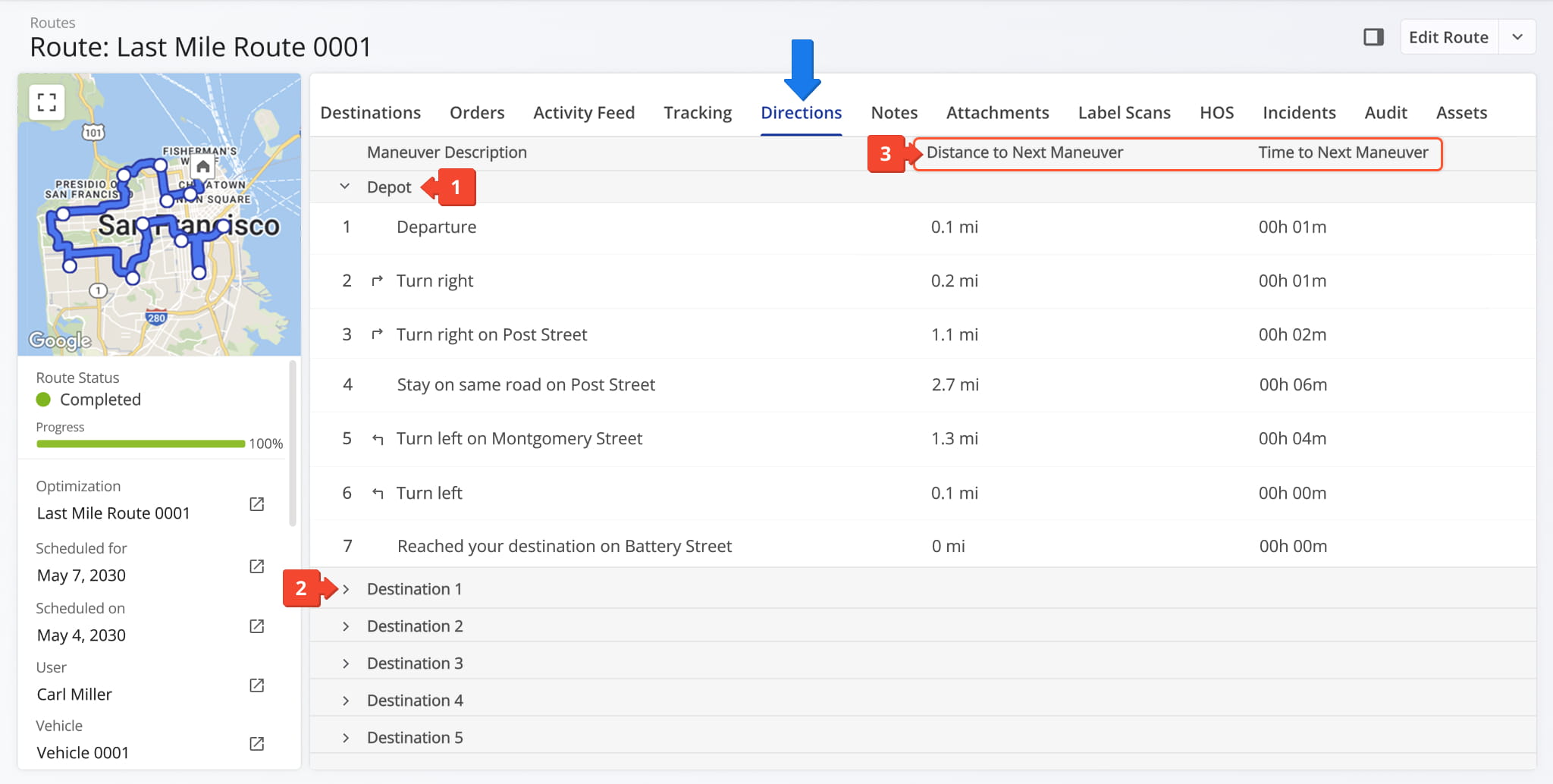The image size is (1553, 784).
Task: Open the Tracking tab
Action: pyautogui.click(x=698, y=113)
